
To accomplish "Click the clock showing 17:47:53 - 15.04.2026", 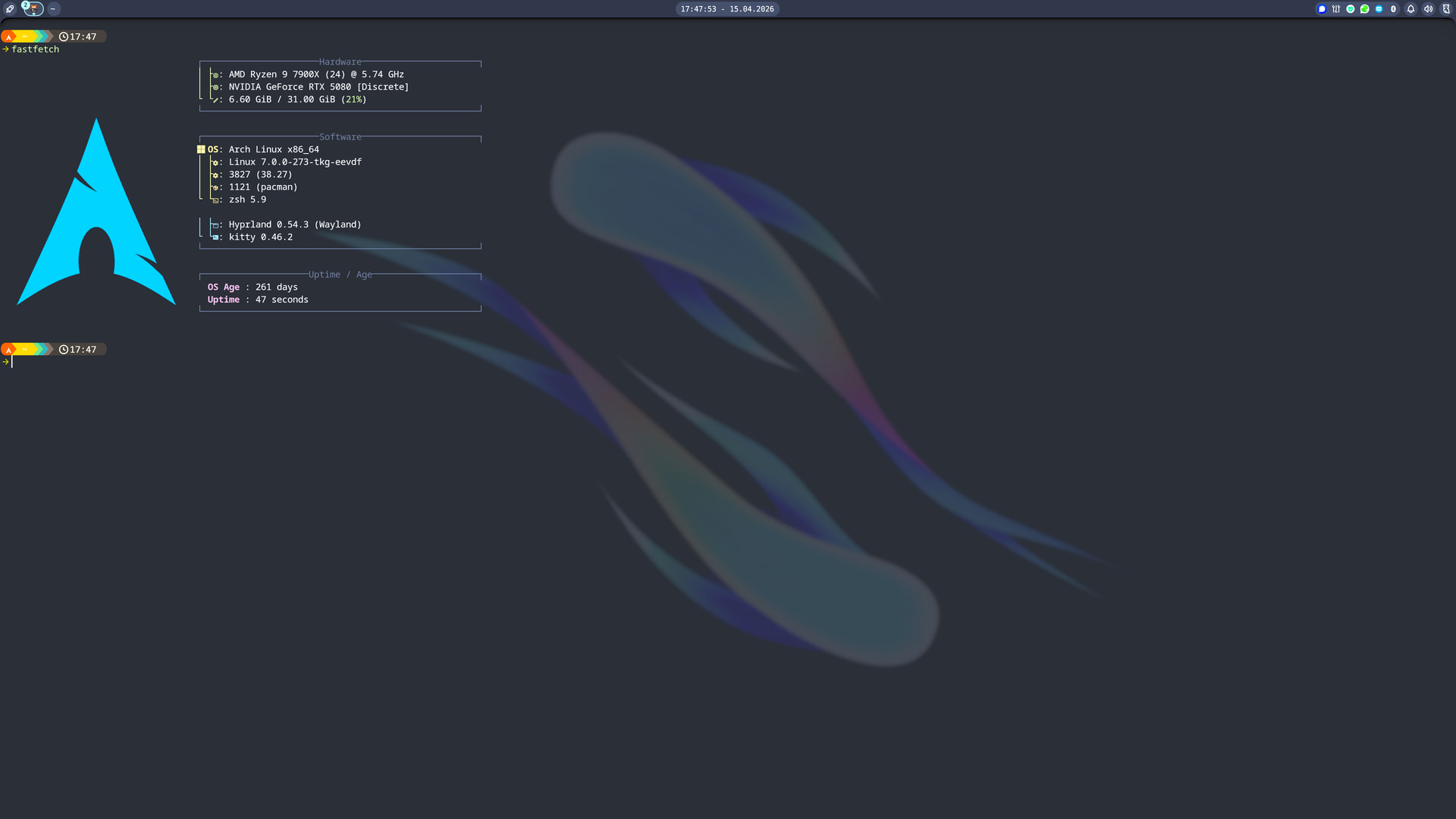I will point(727,9).
